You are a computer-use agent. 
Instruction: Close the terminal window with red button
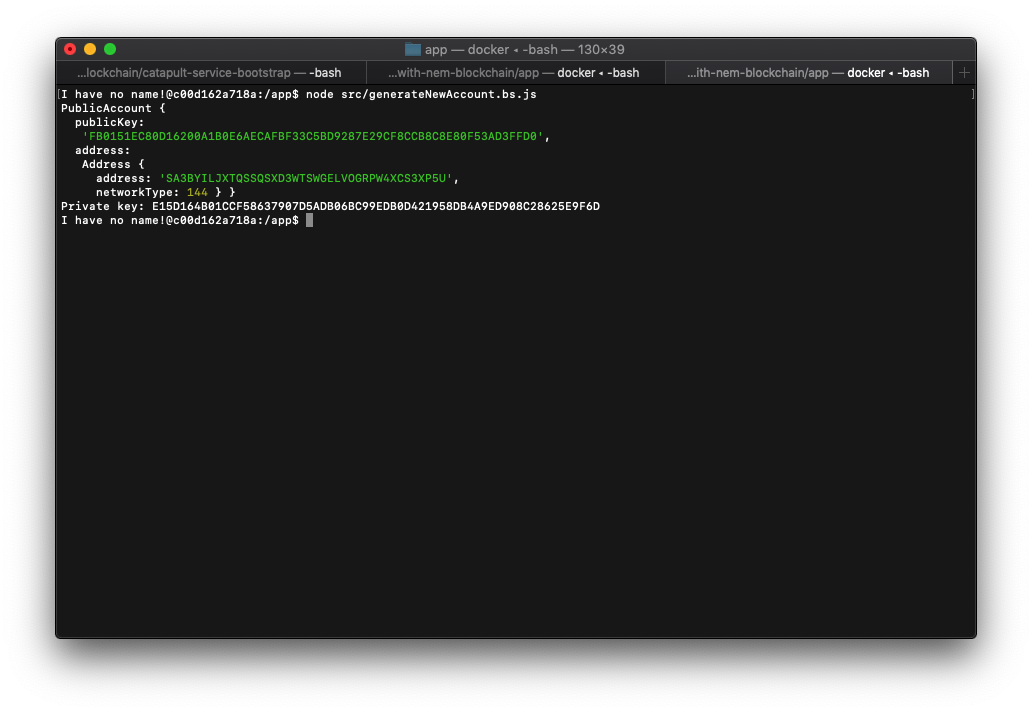click(70, 49)
